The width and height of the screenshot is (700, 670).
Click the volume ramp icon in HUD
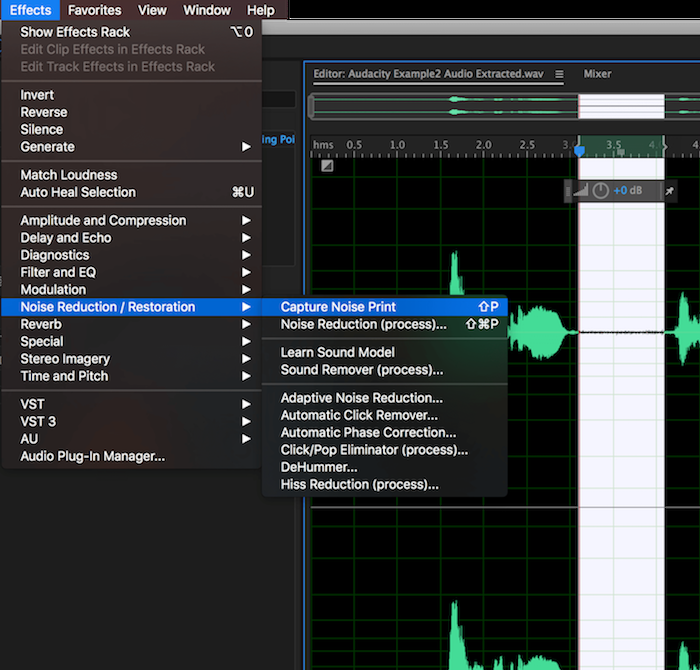(x=581, y=190)
